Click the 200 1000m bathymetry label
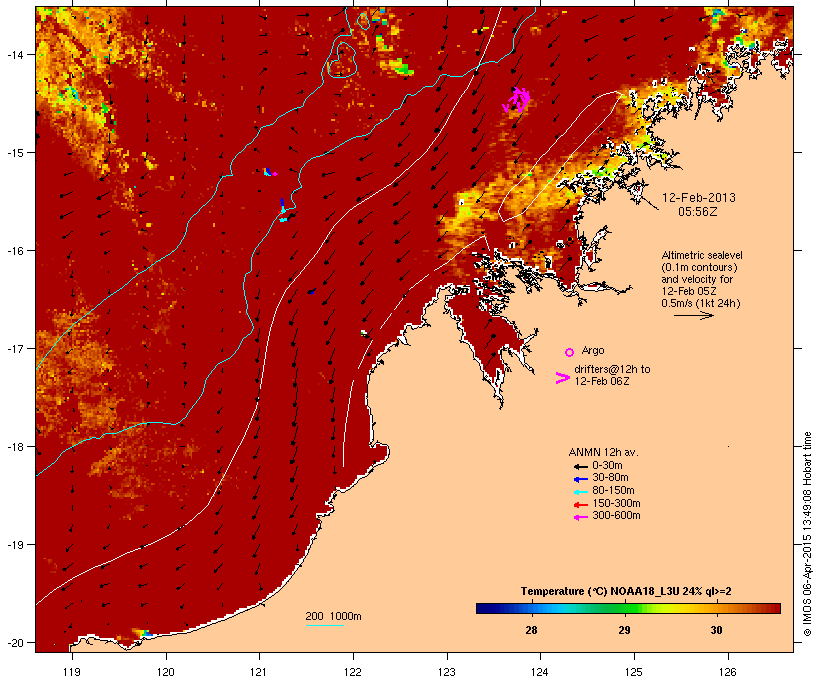Viewport: 820px width, 680px height. coord(333,616)
